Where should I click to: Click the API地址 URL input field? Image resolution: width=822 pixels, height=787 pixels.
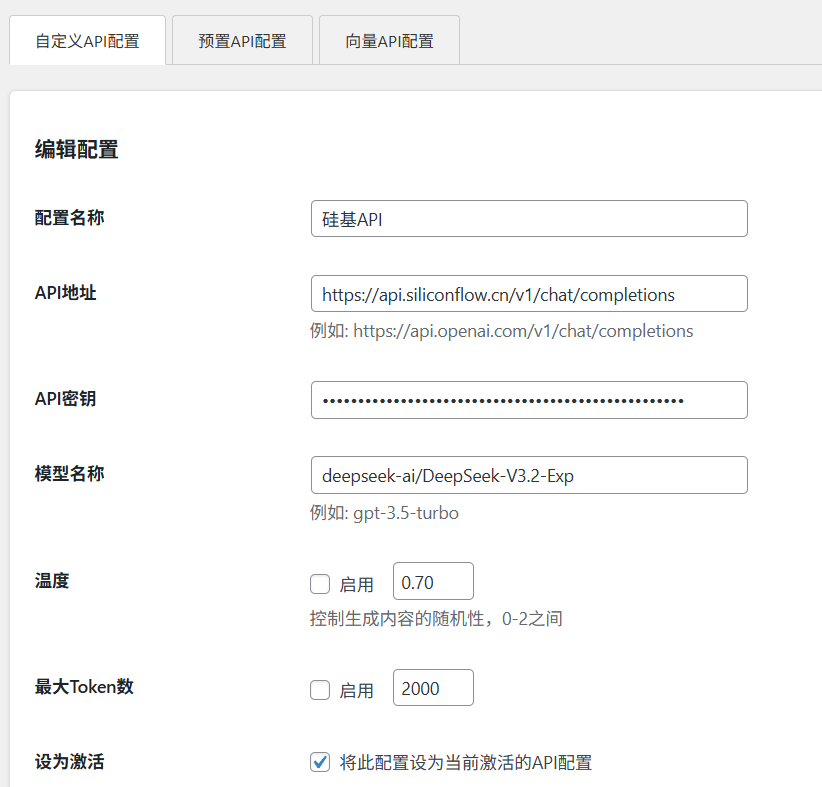pyautogui.click(x=529, y=294)
